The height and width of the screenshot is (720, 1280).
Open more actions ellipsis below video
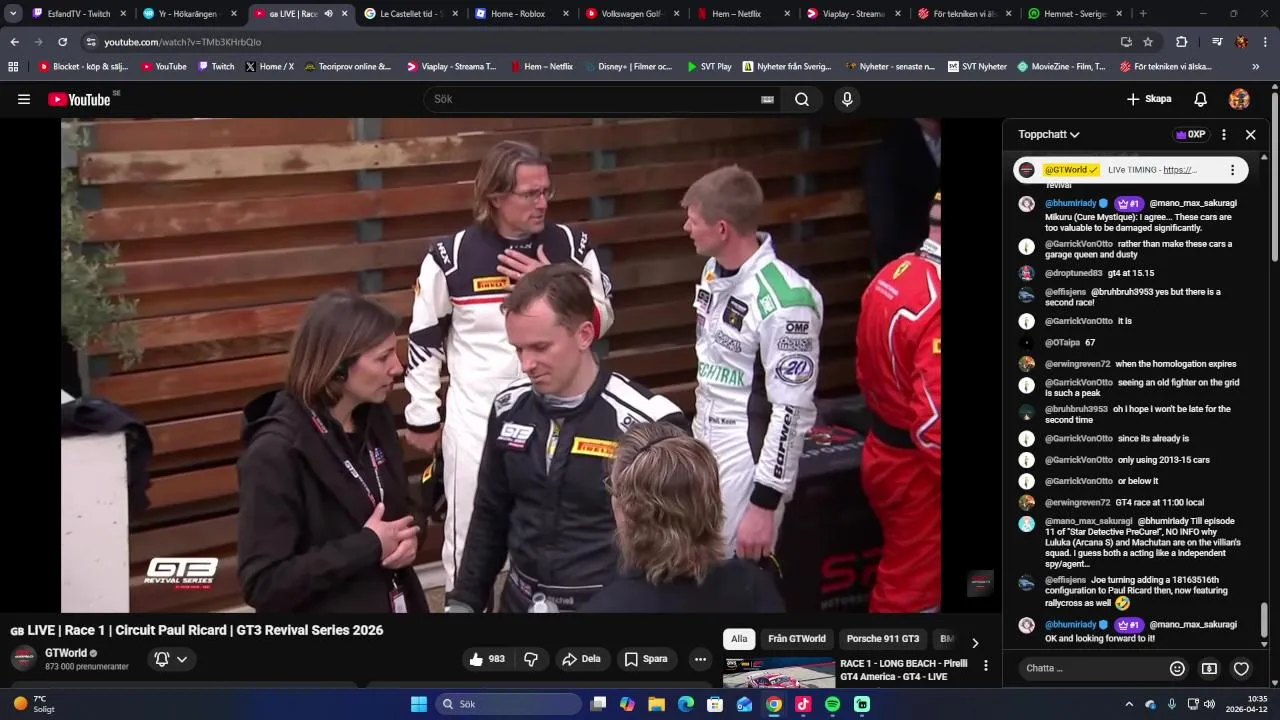click(x=700, y=659)
